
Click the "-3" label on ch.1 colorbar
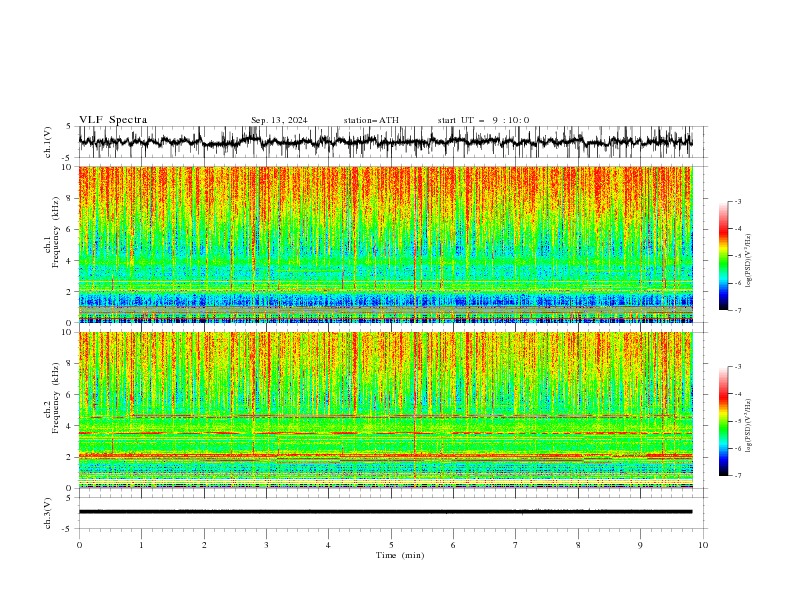[x=737, y=201]
